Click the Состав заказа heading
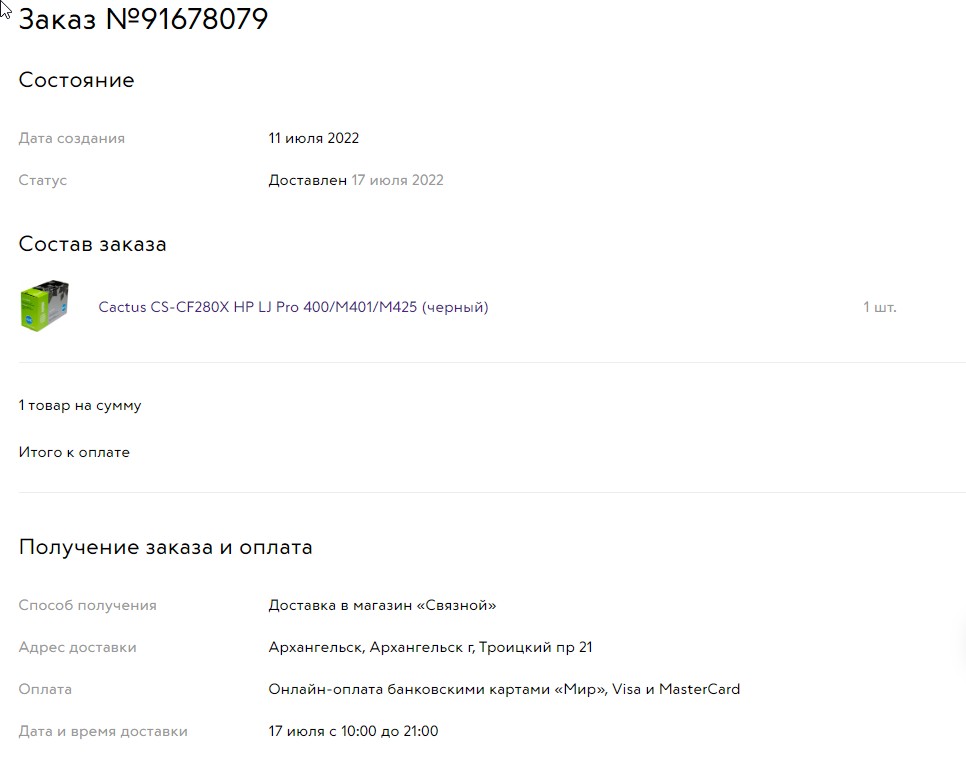 (x=92, y=244)
